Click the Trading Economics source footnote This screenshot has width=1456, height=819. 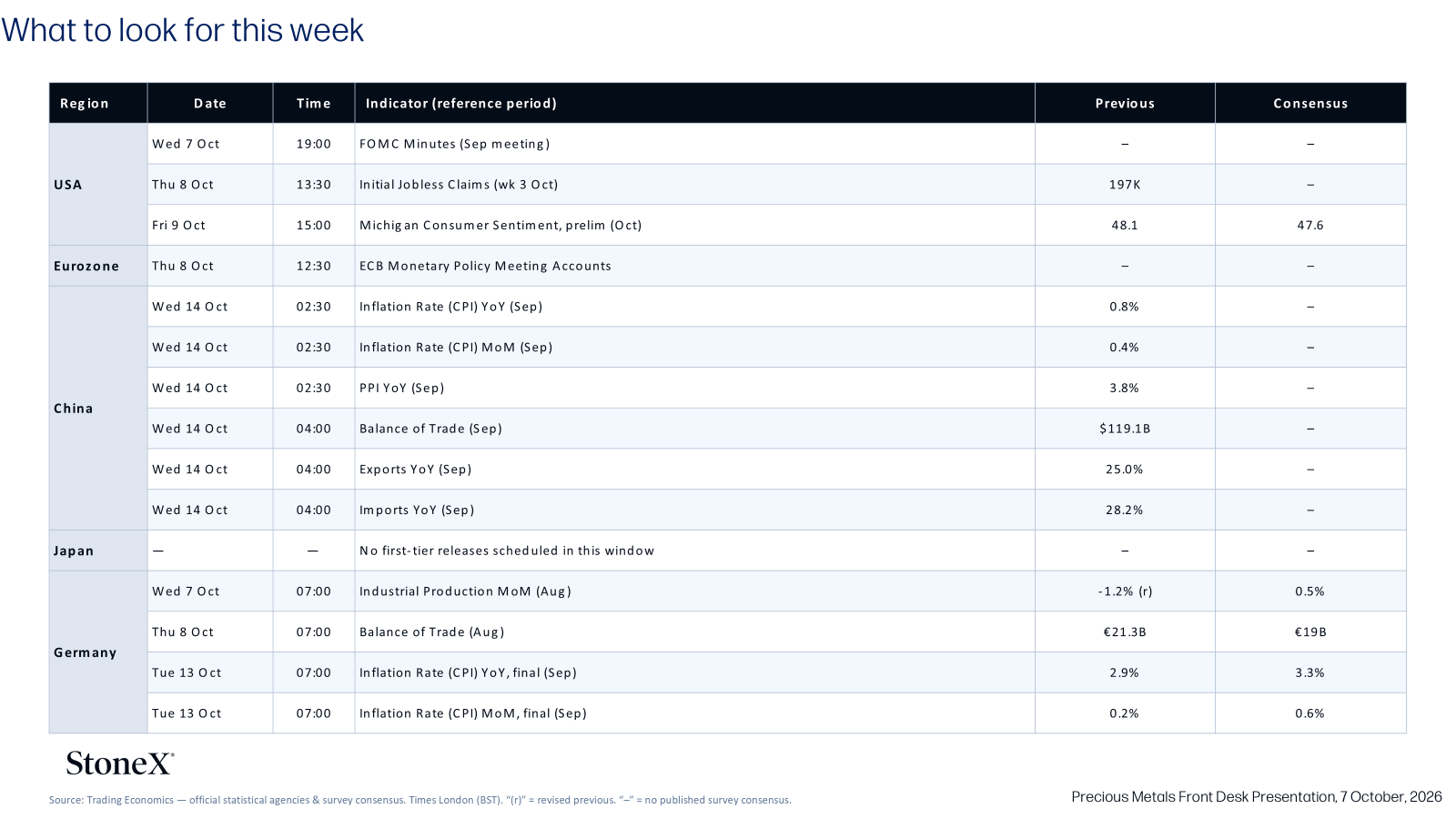420,800
